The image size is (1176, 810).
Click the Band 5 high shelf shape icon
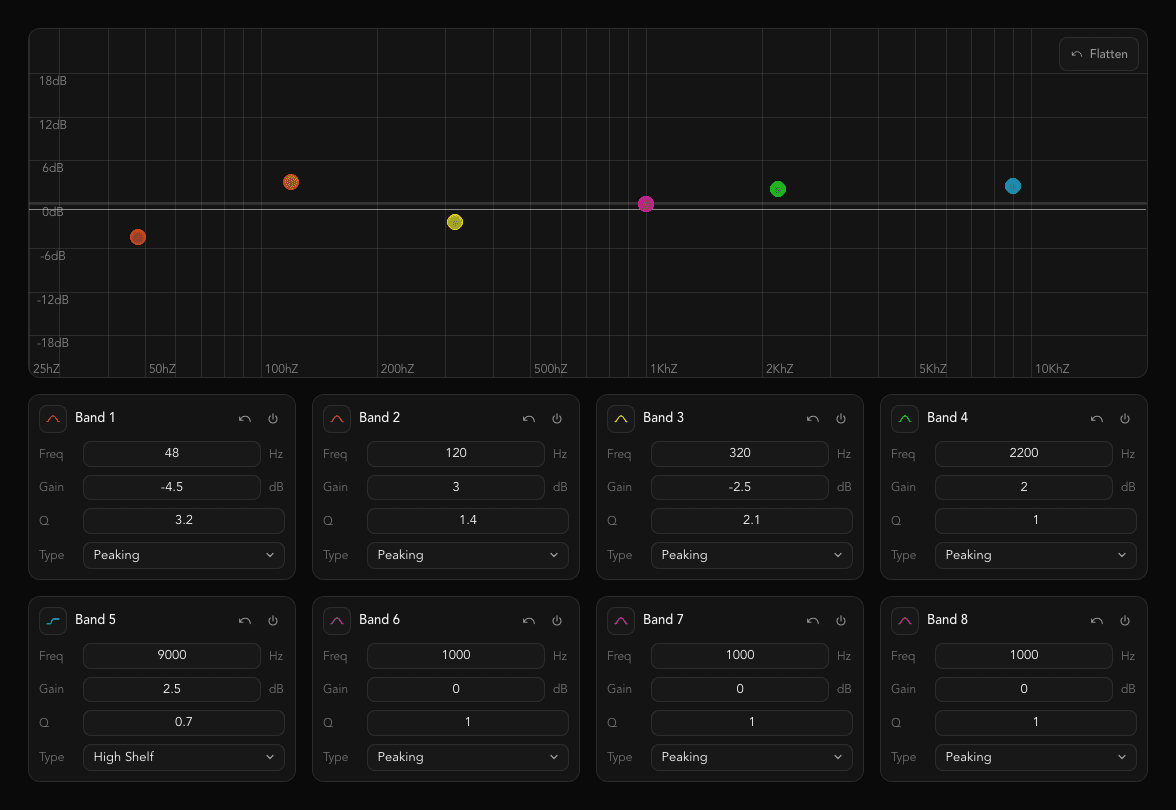click(52, 620)
